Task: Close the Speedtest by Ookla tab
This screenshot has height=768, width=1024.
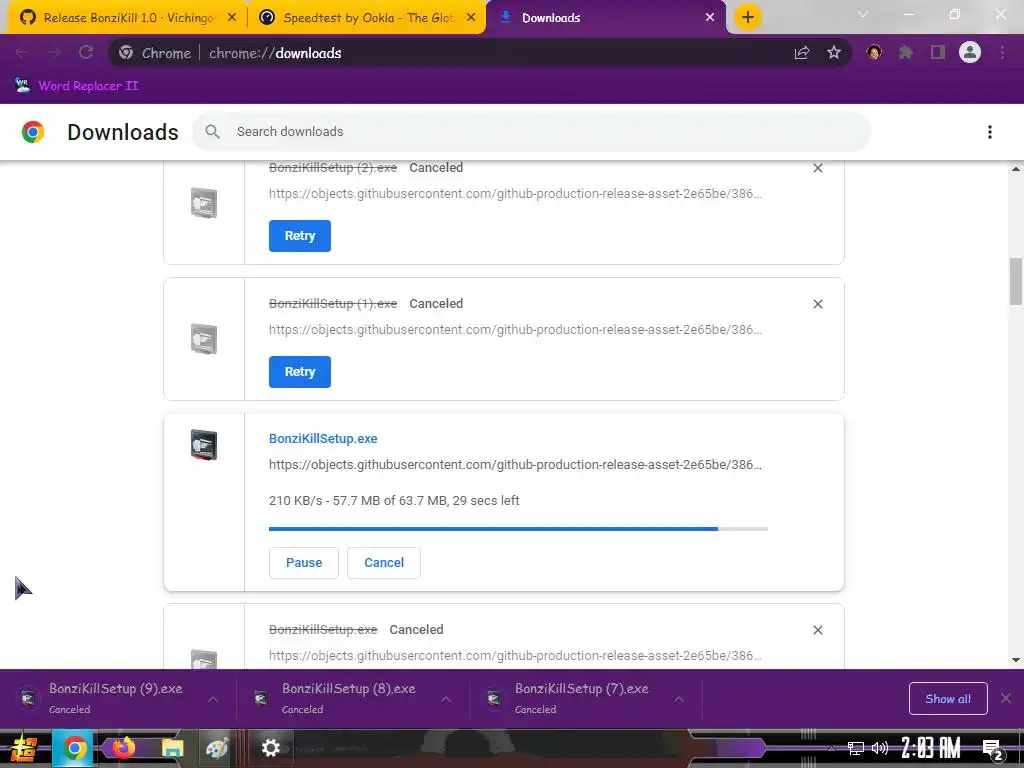Action: pos(471,18)
